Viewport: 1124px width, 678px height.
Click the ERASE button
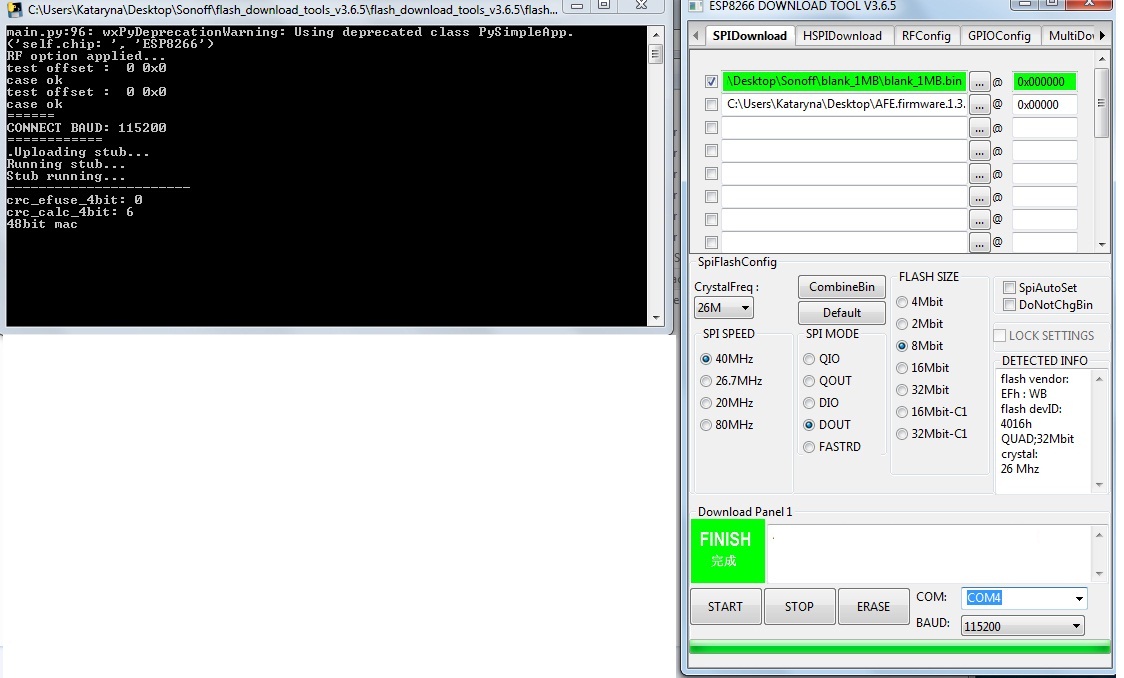click(872, 607)
